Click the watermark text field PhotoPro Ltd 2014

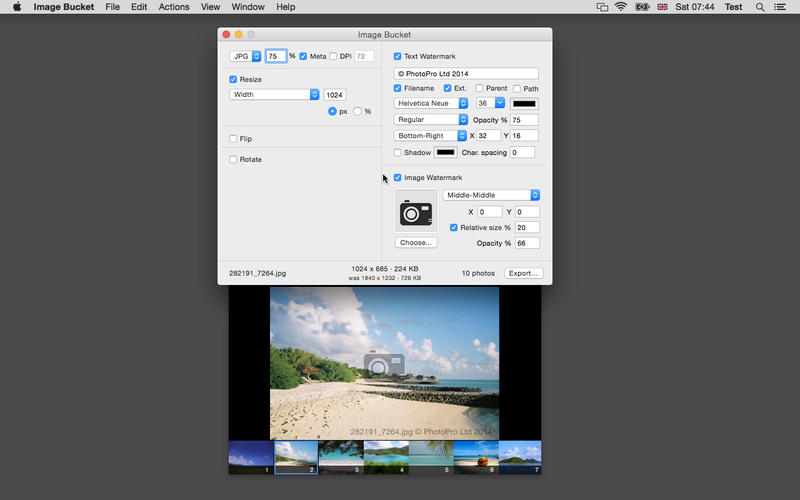[x=466, y=73]
